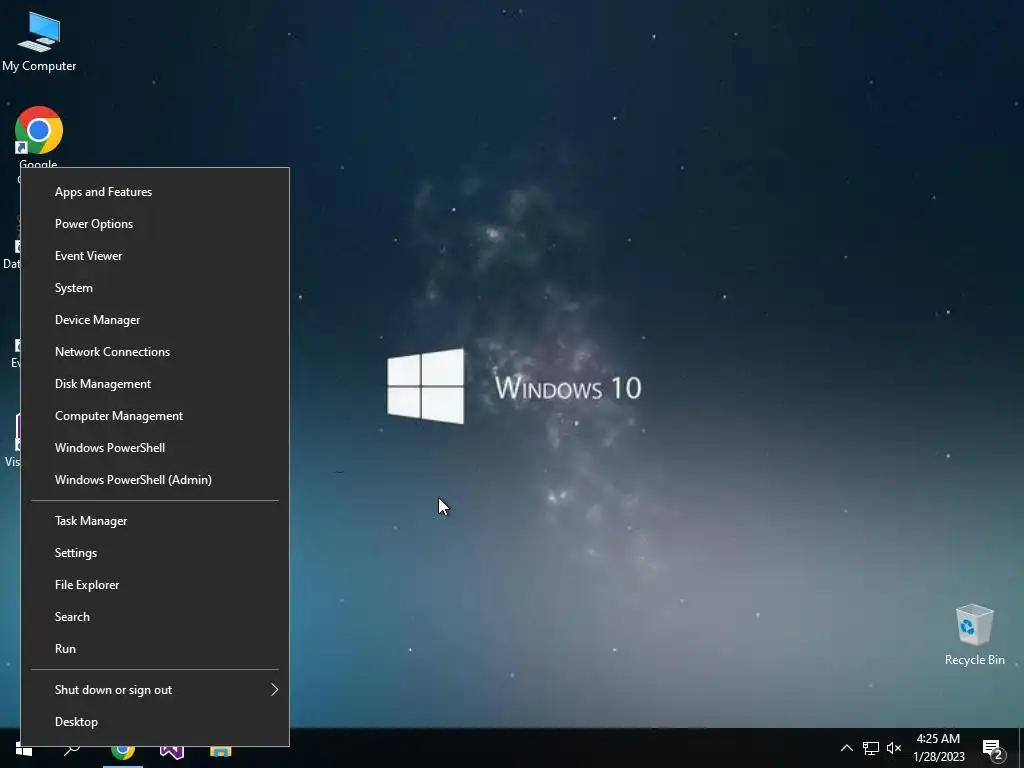The height and width of the screenshot is (768, 1024).
Task: Open the Action Center notifications icon
Action: click(993, 750)
